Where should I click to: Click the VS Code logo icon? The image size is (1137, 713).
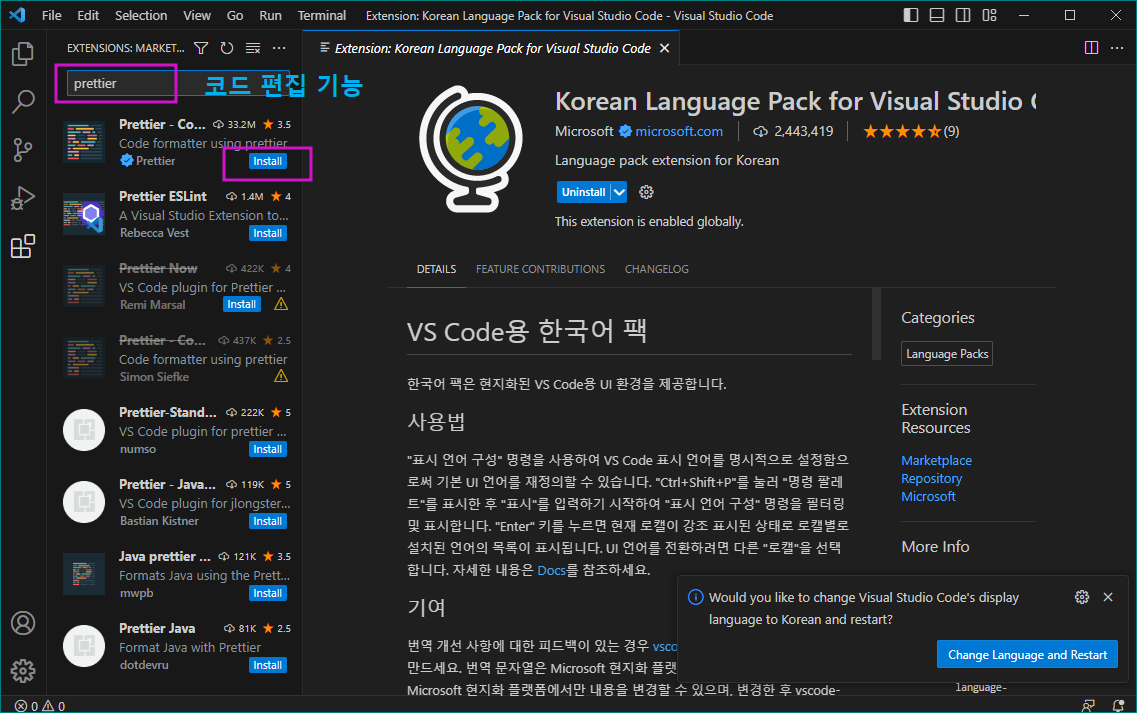[17, 15]
